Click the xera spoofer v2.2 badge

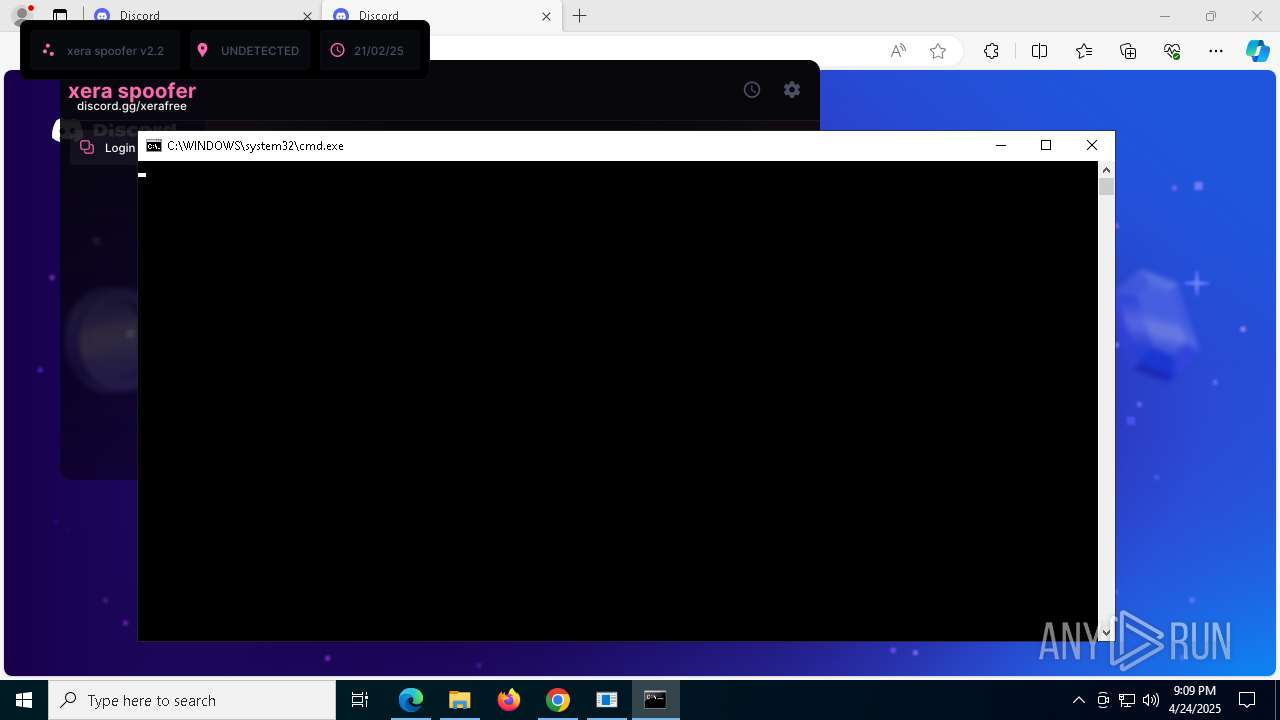pyautogui.click(x=105, y=50)
